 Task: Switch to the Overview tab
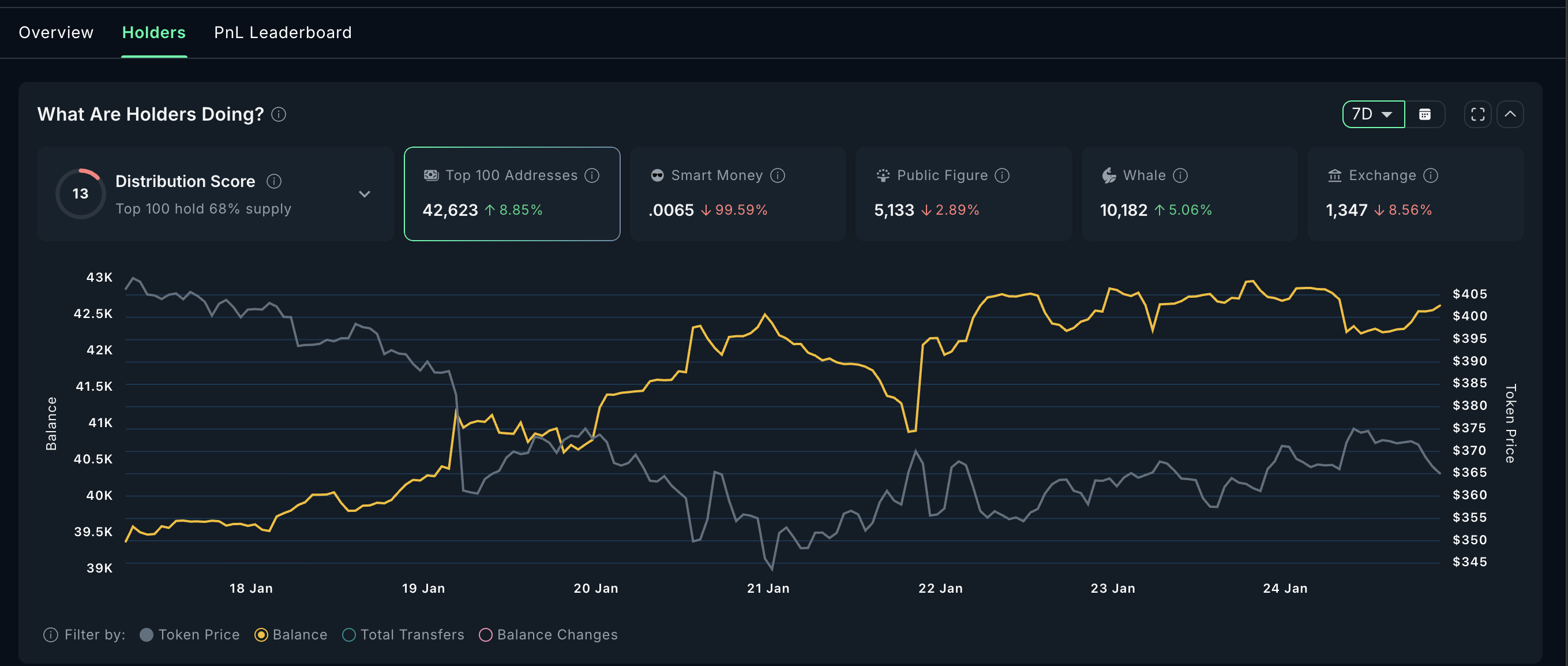(55, 32)
